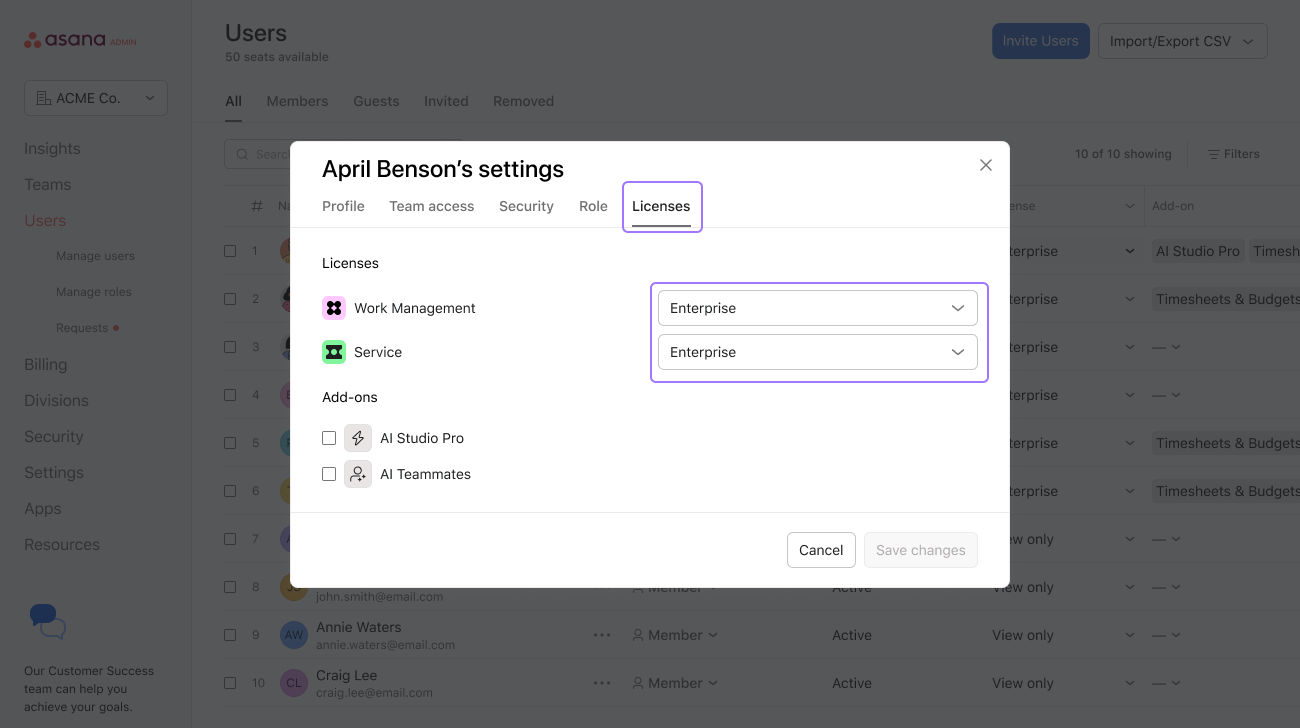
Task: Click the AI Studio Pro lightning icon
Action: pos(358,438)
